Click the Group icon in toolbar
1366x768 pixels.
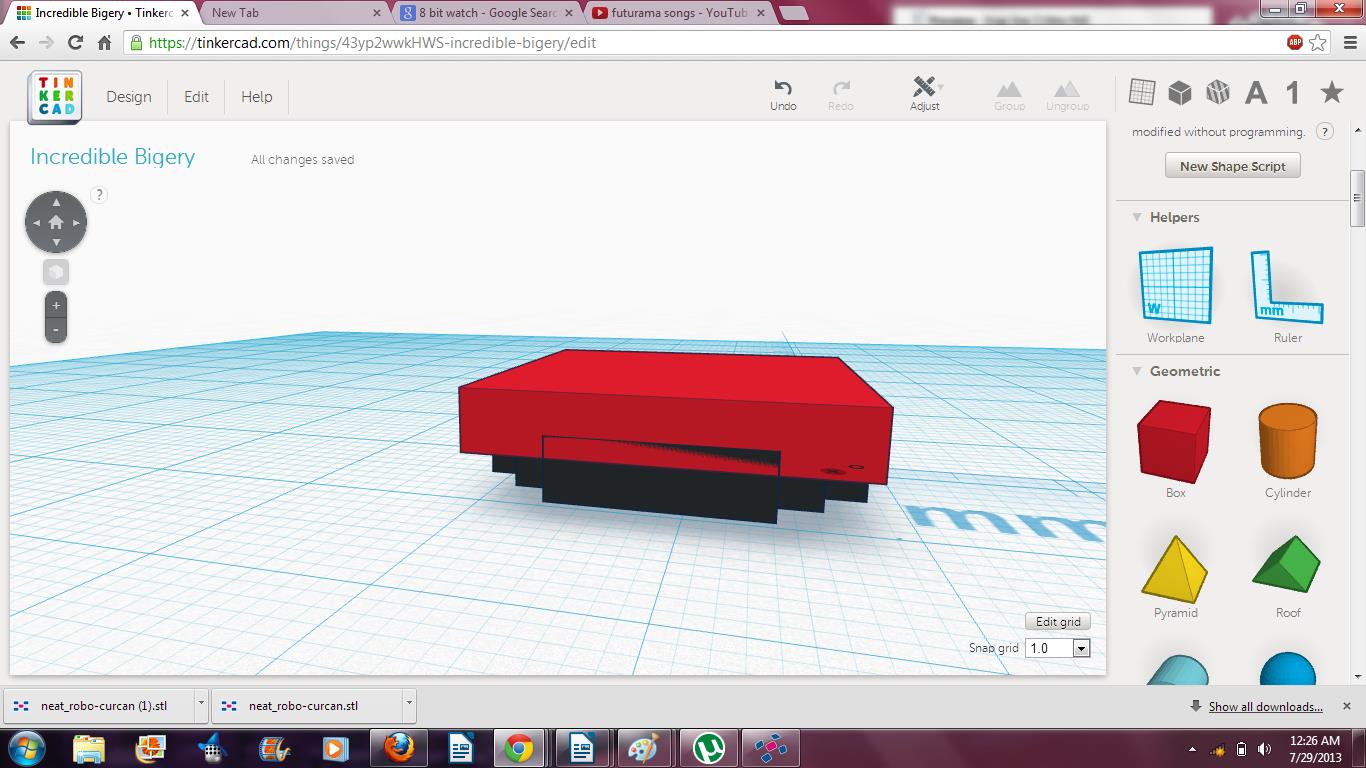point(1009,95)
